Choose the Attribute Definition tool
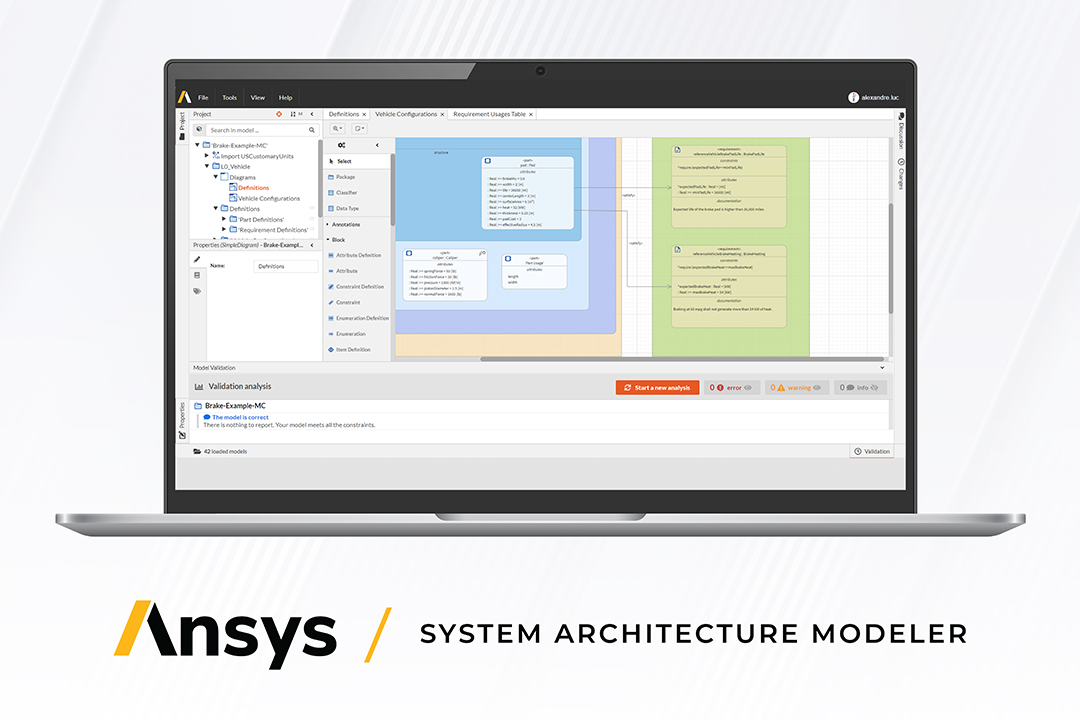The width and height of the screenshot is (1080, 720). coord(357,255)
